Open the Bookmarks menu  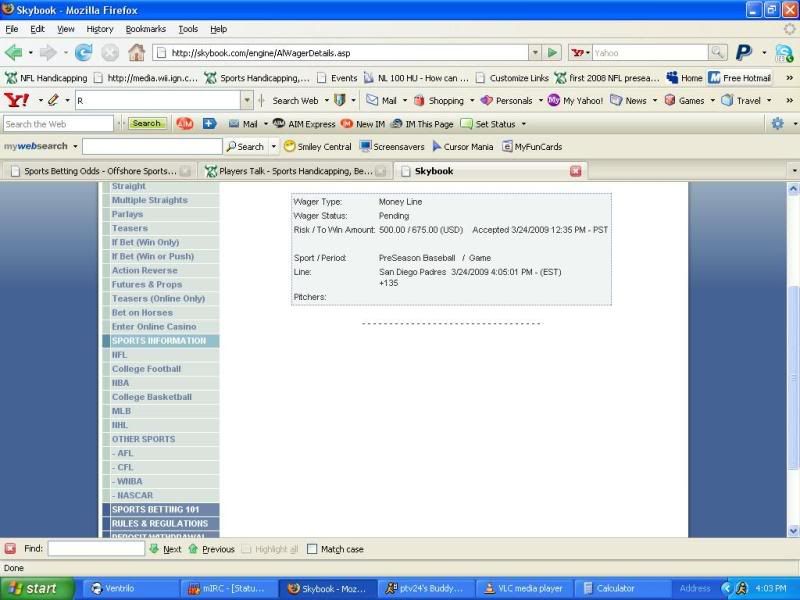click(x=145, y=29)
